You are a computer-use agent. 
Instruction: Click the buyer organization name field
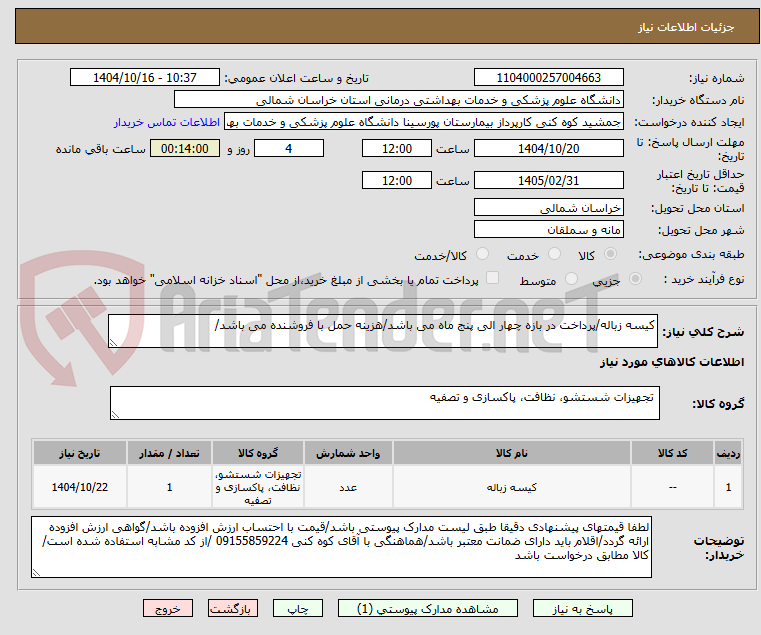click(x=398, y=100)
